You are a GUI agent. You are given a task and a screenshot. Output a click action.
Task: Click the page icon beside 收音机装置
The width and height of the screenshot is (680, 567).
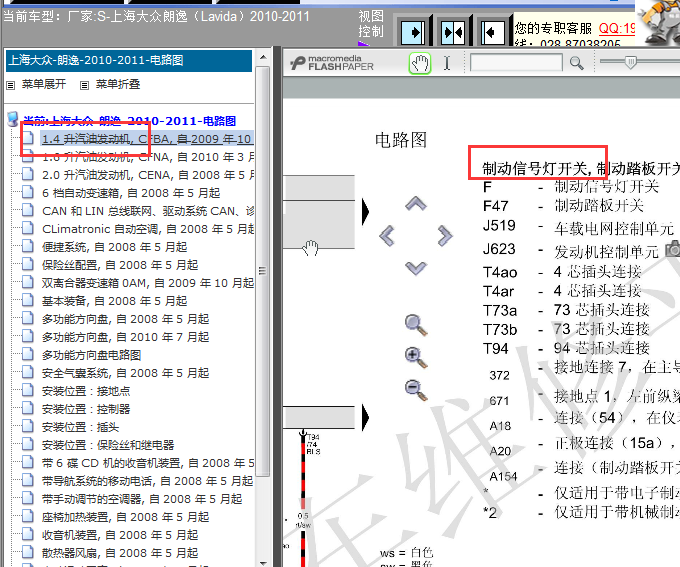click(x=28, y=534)
